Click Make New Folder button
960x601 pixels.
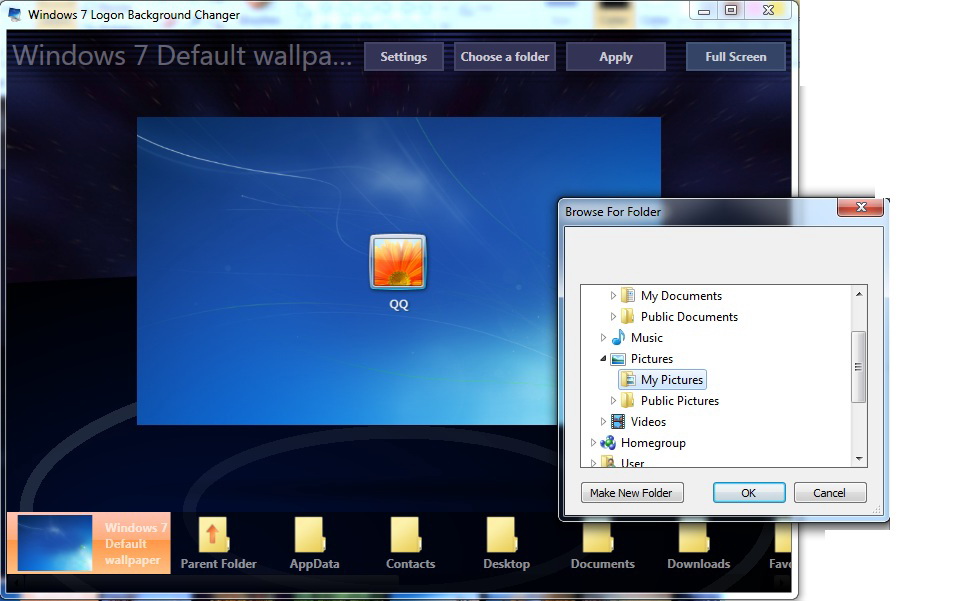[x=632, y=493]
